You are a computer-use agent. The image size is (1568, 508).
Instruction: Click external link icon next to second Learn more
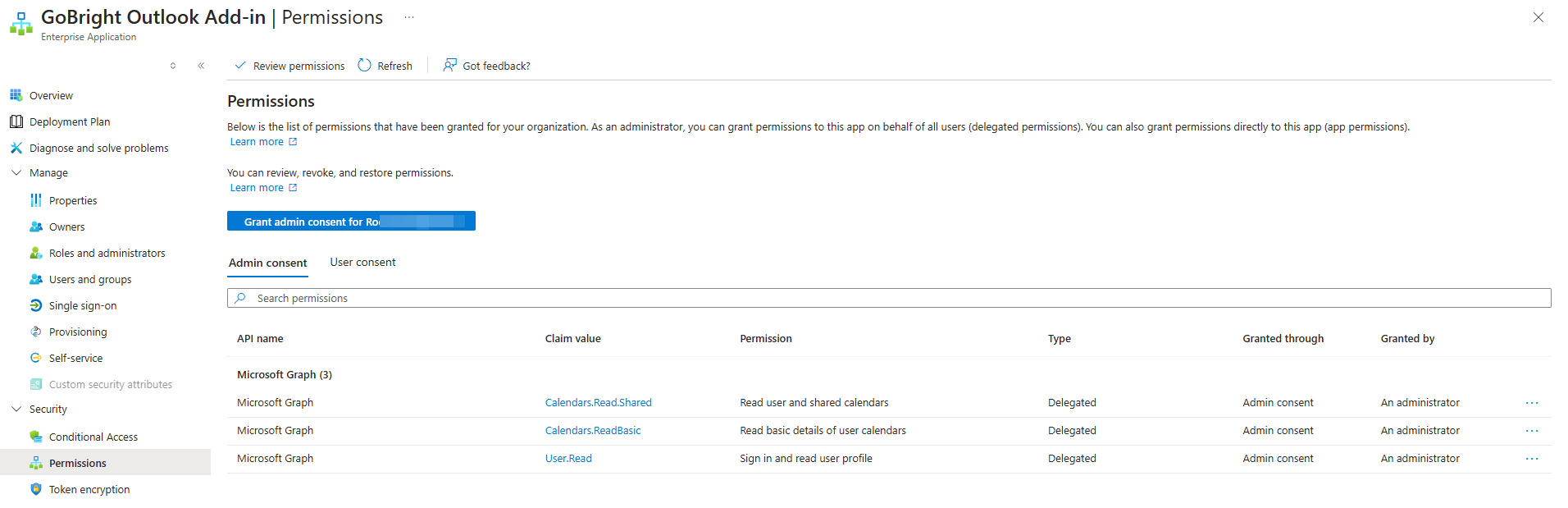click(x=293, y=188)
